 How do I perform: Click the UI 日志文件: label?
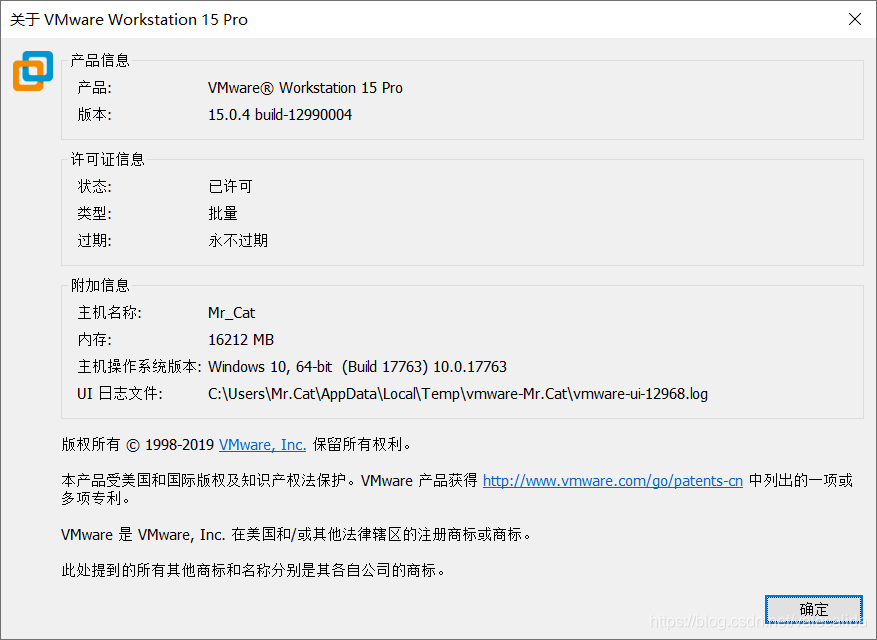120,394
